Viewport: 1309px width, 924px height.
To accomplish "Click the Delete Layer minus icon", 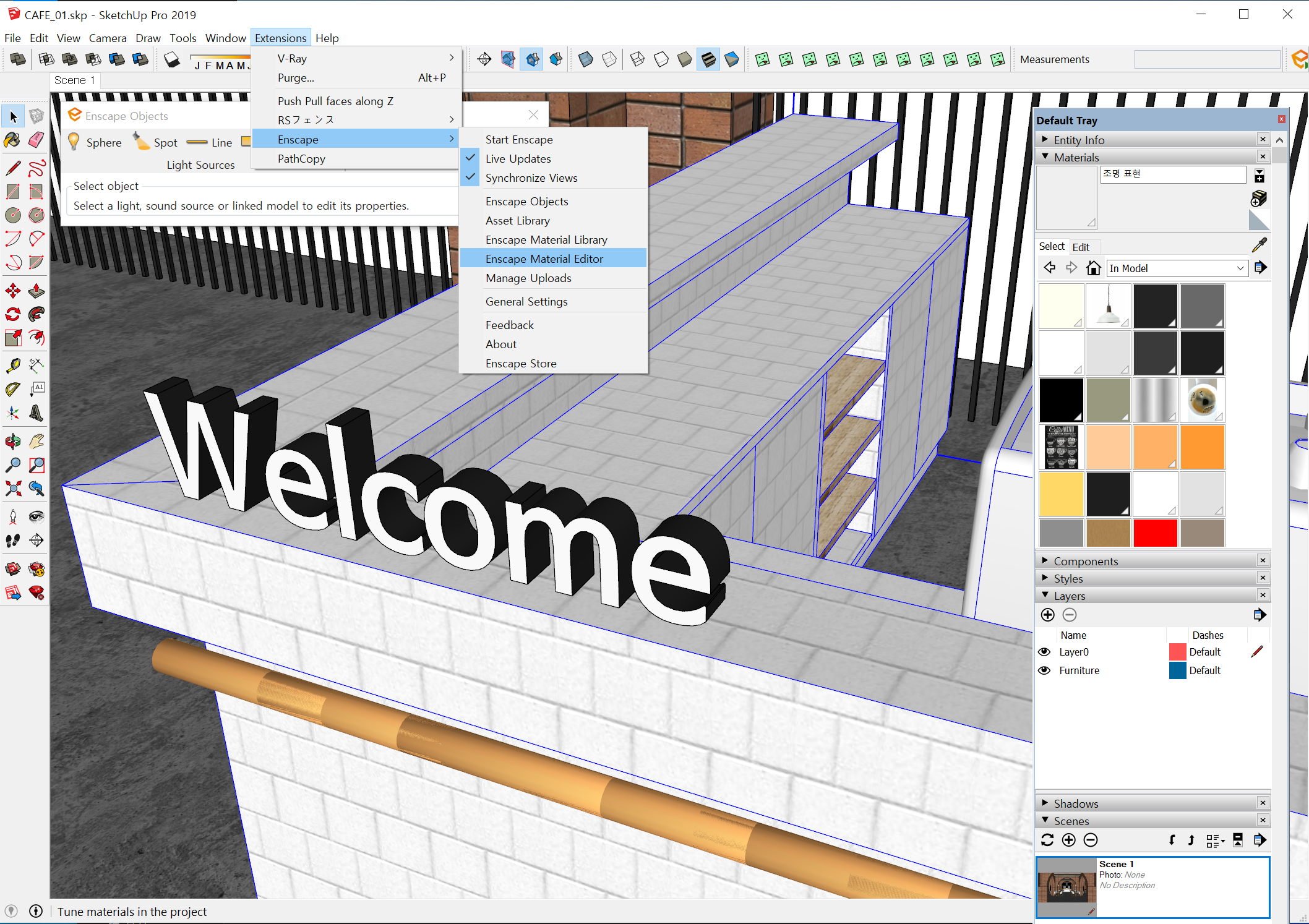I will click(x=1070, y=615).
